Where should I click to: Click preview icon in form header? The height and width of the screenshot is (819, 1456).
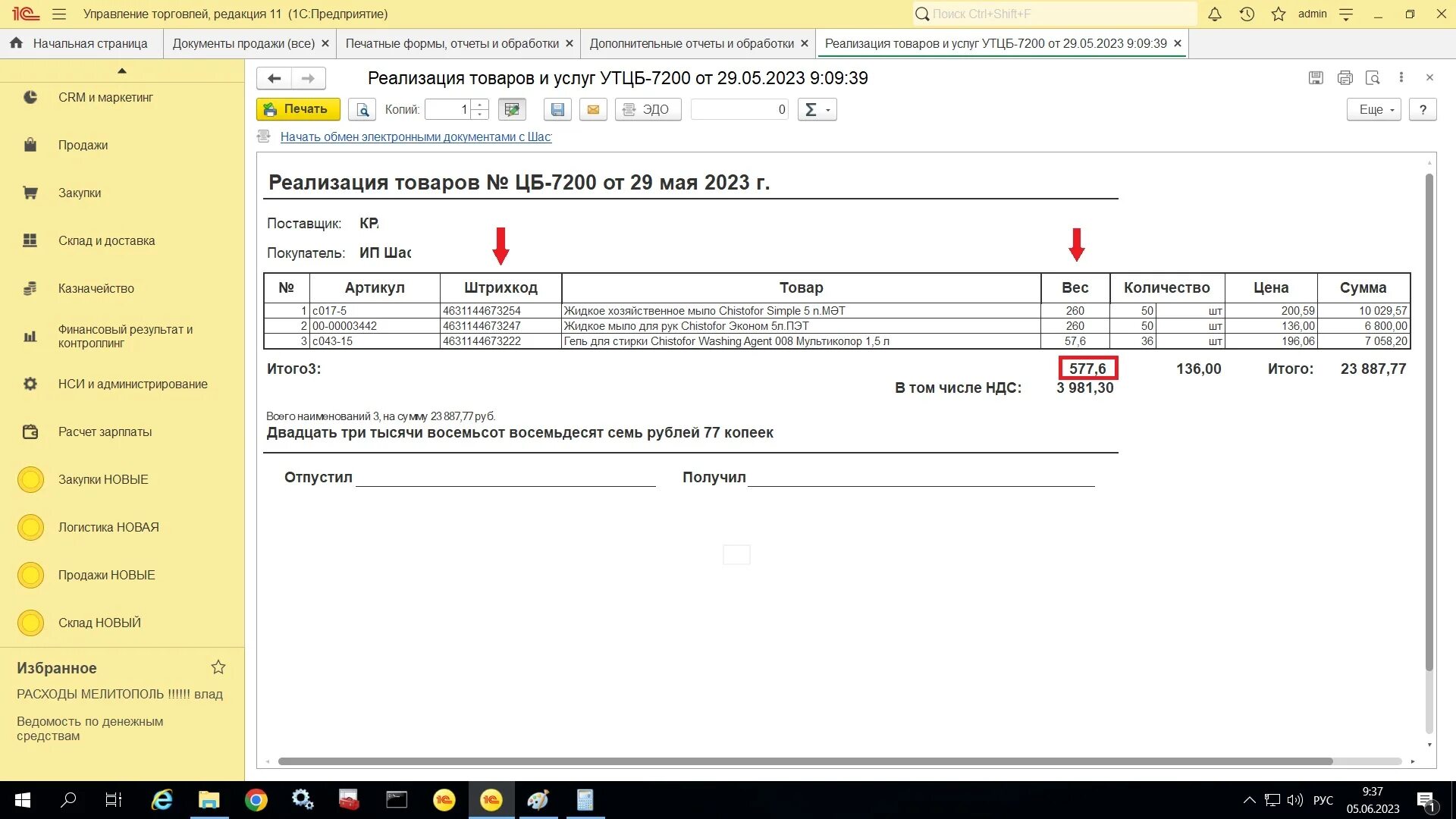1373,77
